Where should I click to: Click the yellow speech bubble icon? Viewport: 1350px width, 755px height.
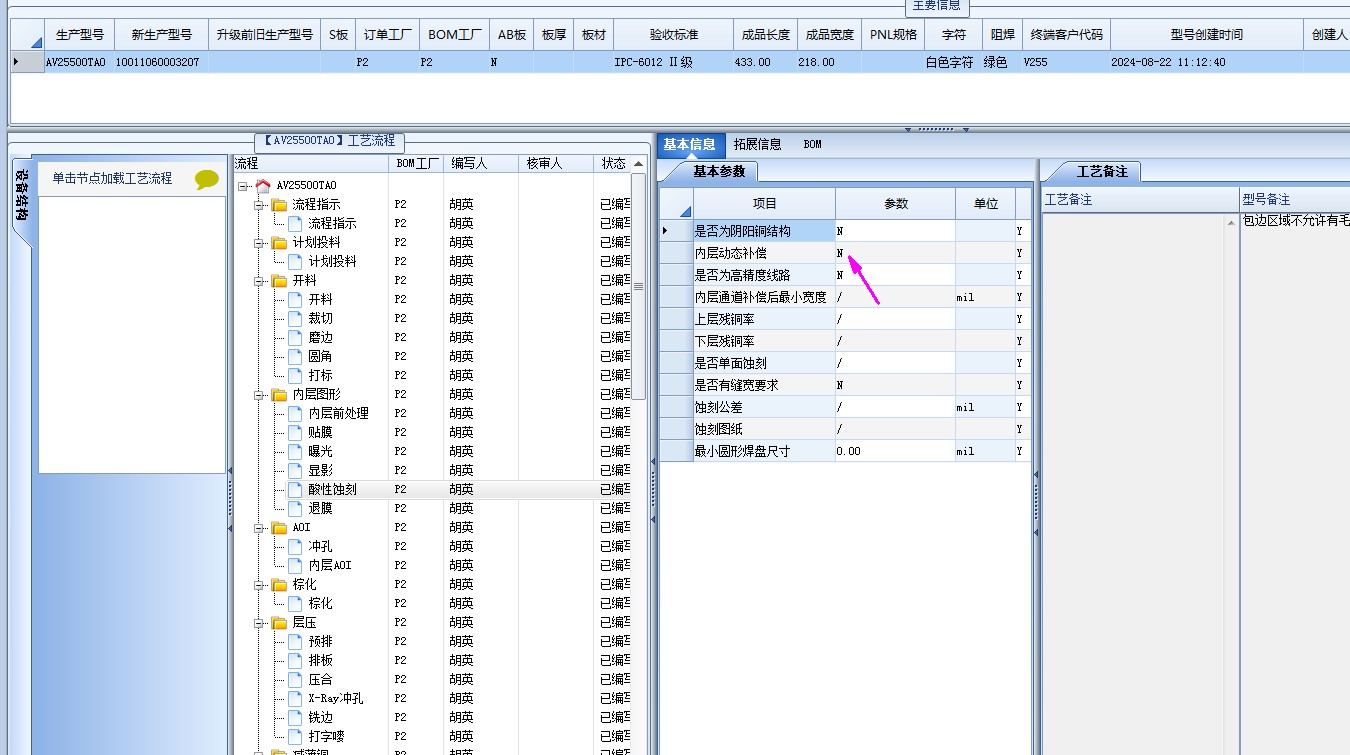(x=206, y=180)
